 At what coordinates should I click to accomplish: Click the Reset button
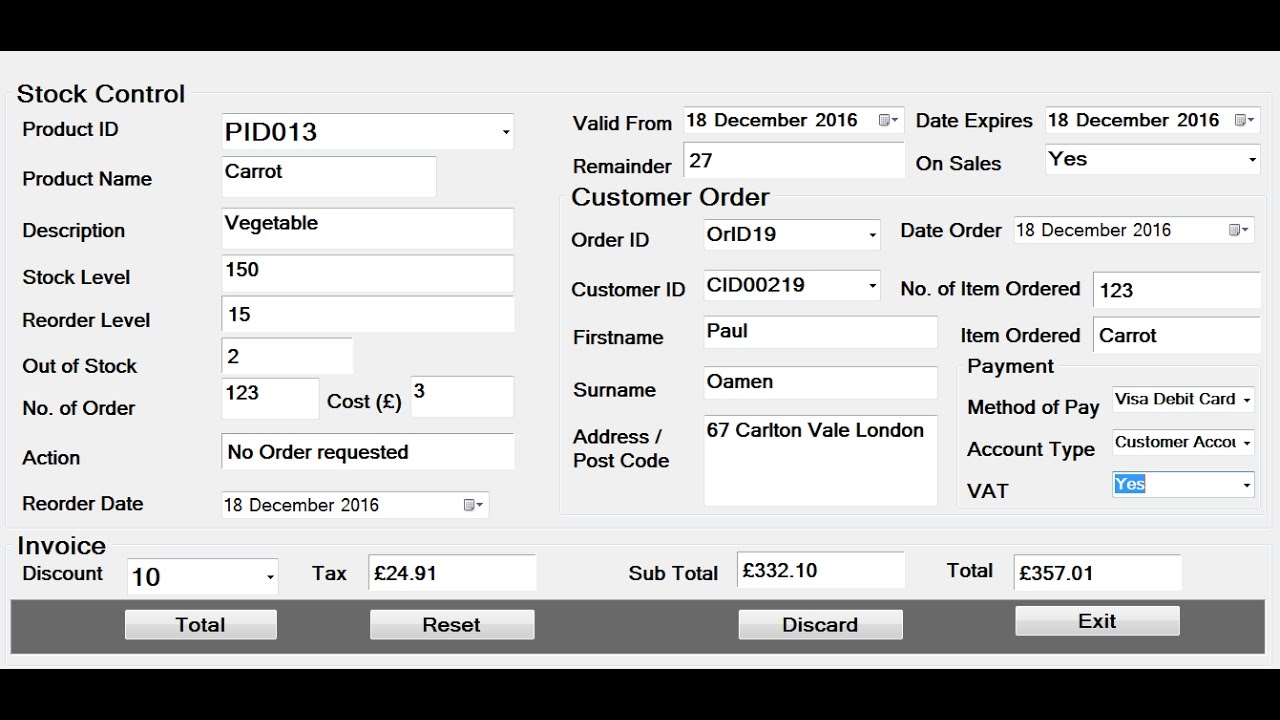tap(451, 625)
